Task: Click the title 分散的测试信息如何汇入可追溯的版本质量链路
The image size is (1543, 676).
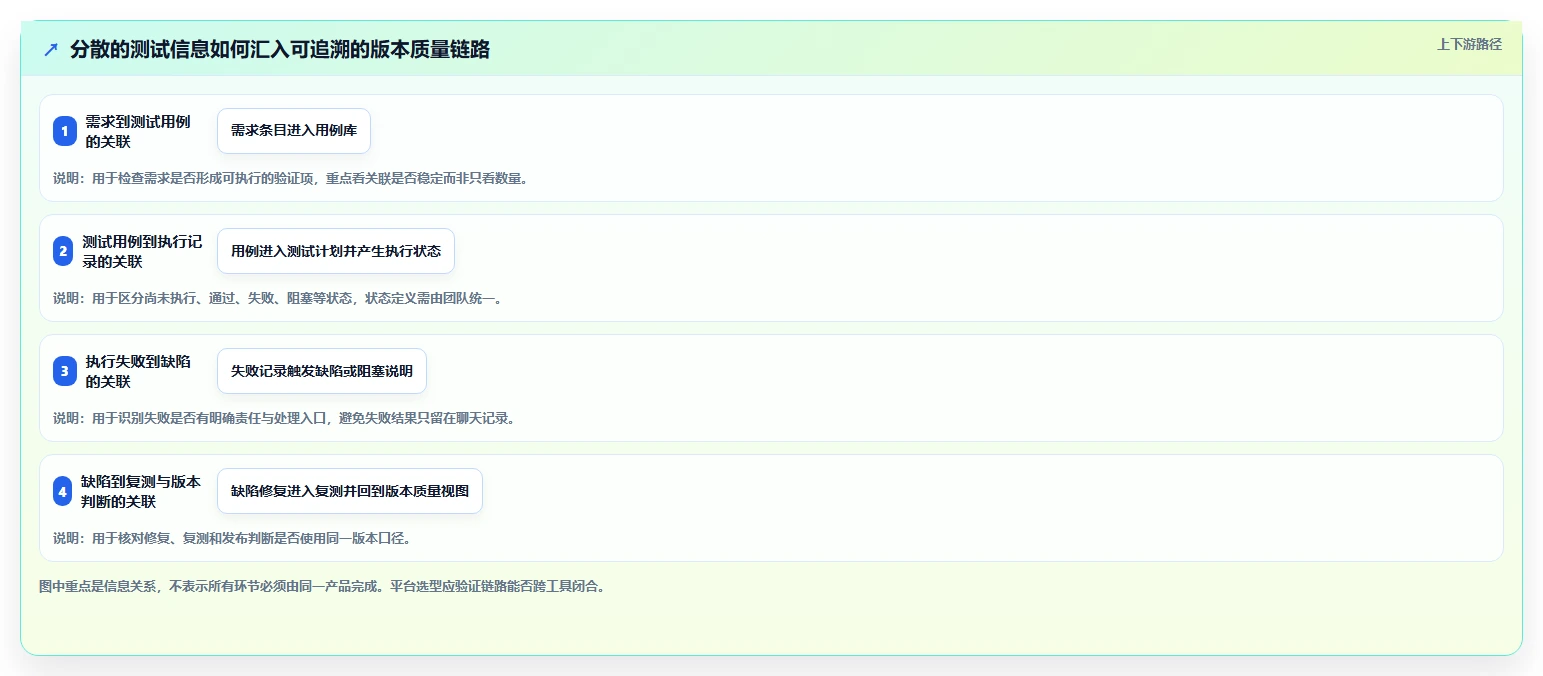Action: 280,49
